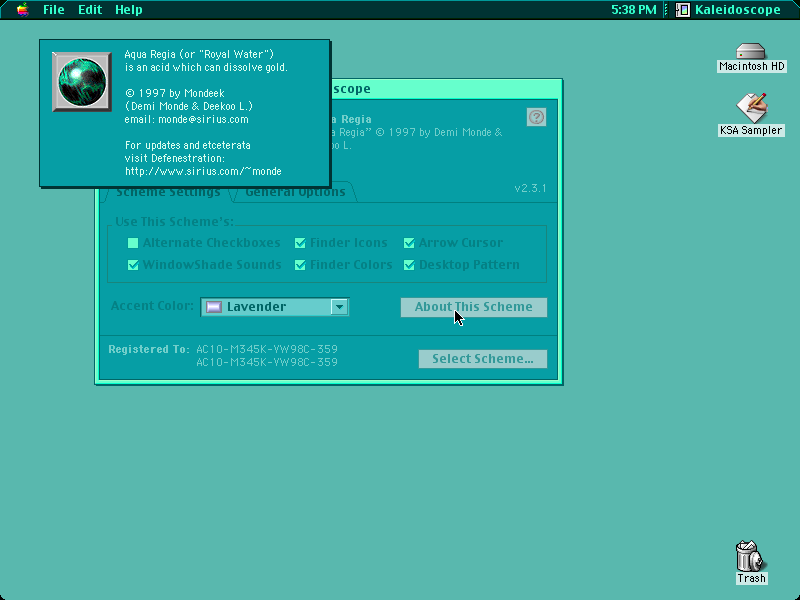The image size is (800, 600).
Task: Click the Use This Scheme's group label
Action: [x=174, y=222]
